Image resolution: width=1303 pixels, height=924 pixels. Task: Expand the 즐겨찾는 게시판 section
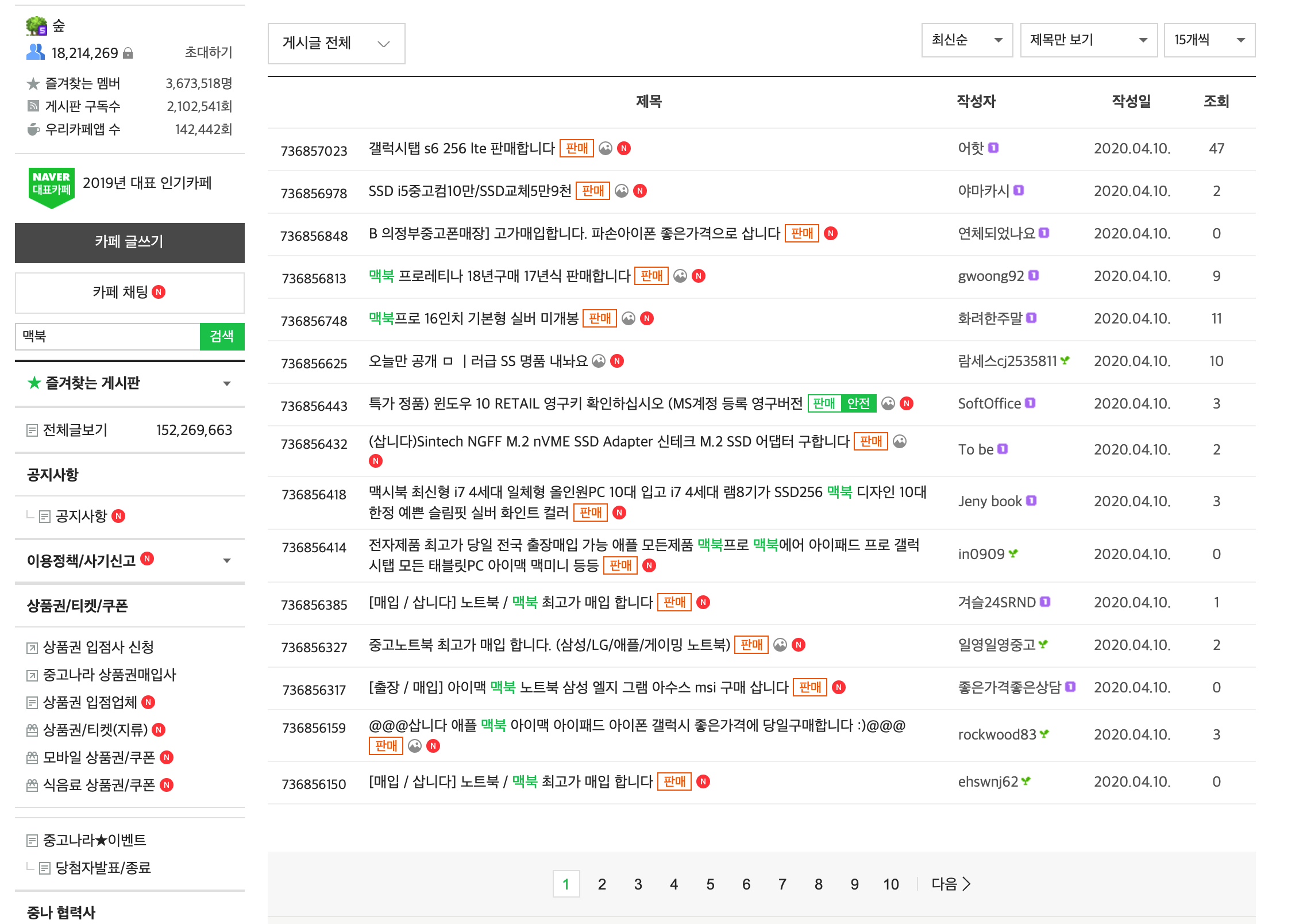[x=227, y=383]
